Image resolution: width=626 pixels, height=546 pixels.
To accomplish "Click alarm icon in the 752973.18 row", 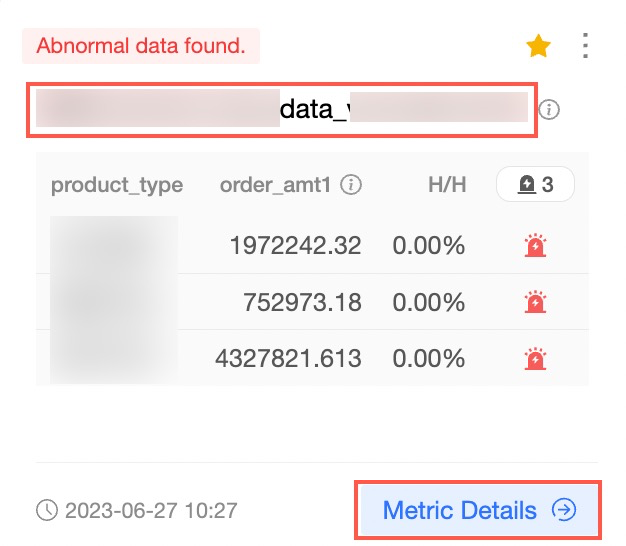I will 535,302.
